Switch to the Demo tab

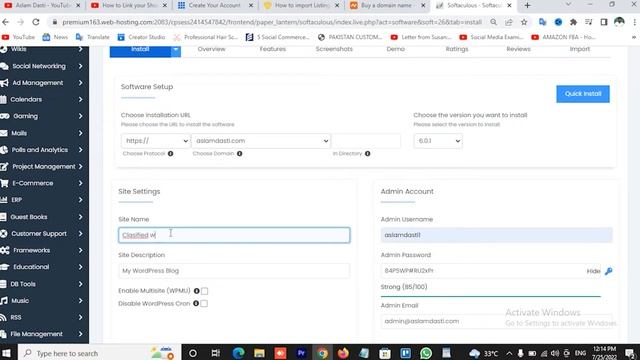[396, 49]
